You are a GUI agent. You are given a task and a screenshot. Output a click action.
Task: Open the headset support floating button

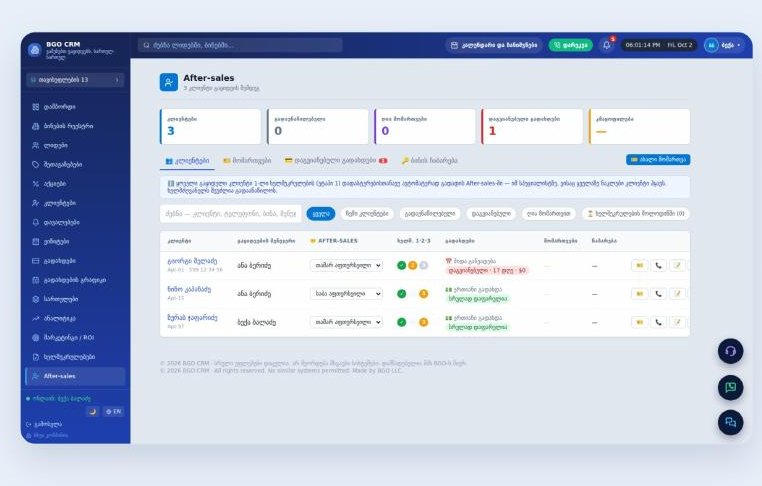730,351
